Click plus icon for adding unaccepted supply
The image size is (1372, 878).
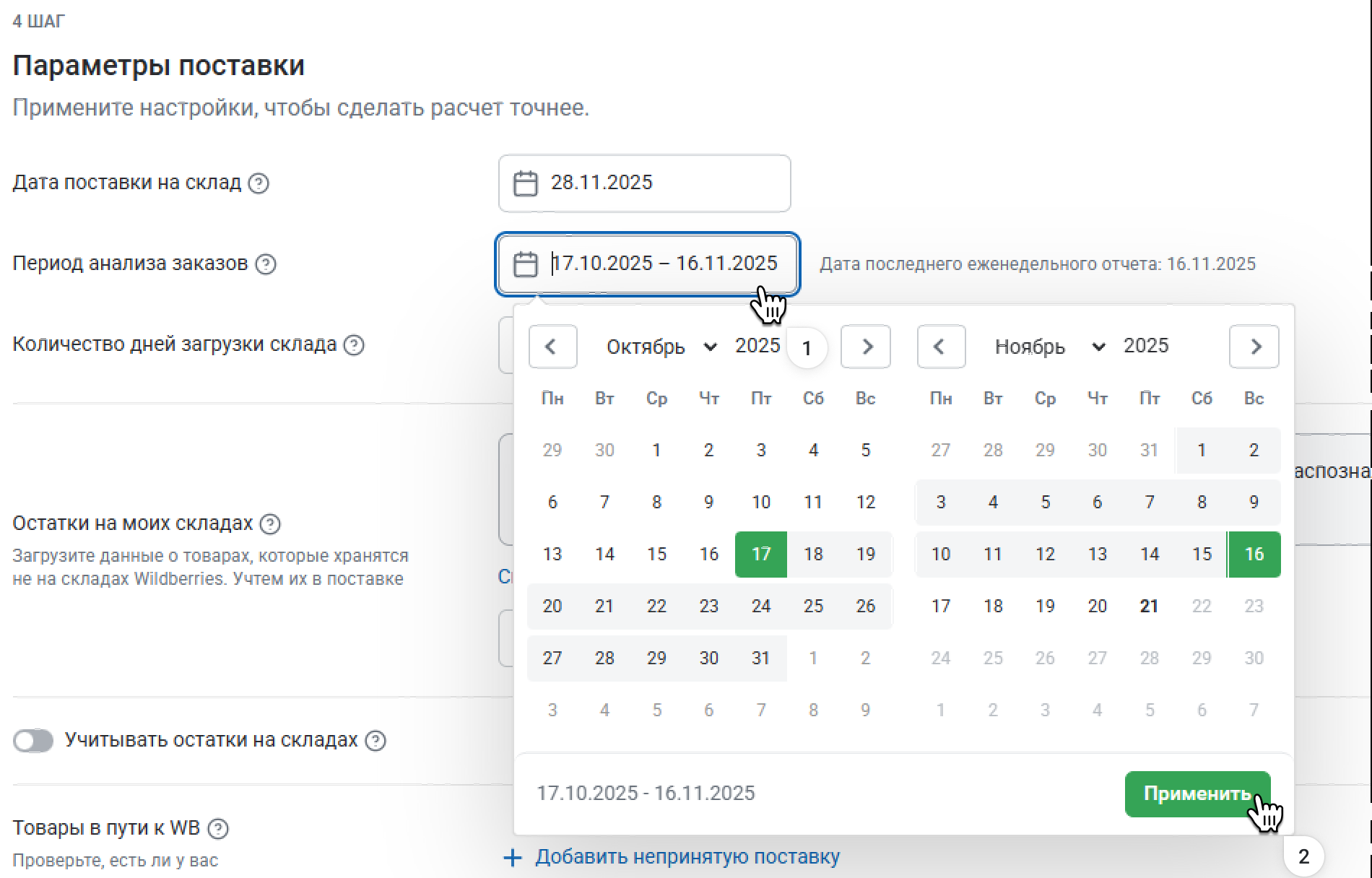click(x=513, y=858)
